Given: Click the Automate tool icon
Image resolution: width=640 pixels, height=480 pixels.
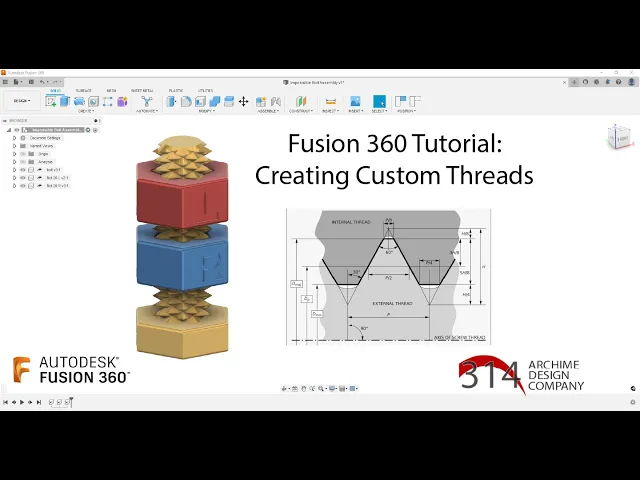Looking at the screenshot, I should 147,101.
